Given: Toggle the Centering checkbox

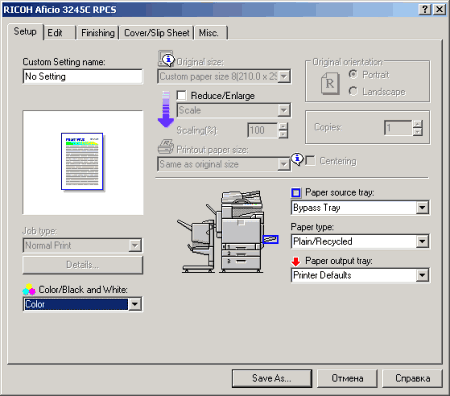Looking at the screenshot, I should 310,161.
